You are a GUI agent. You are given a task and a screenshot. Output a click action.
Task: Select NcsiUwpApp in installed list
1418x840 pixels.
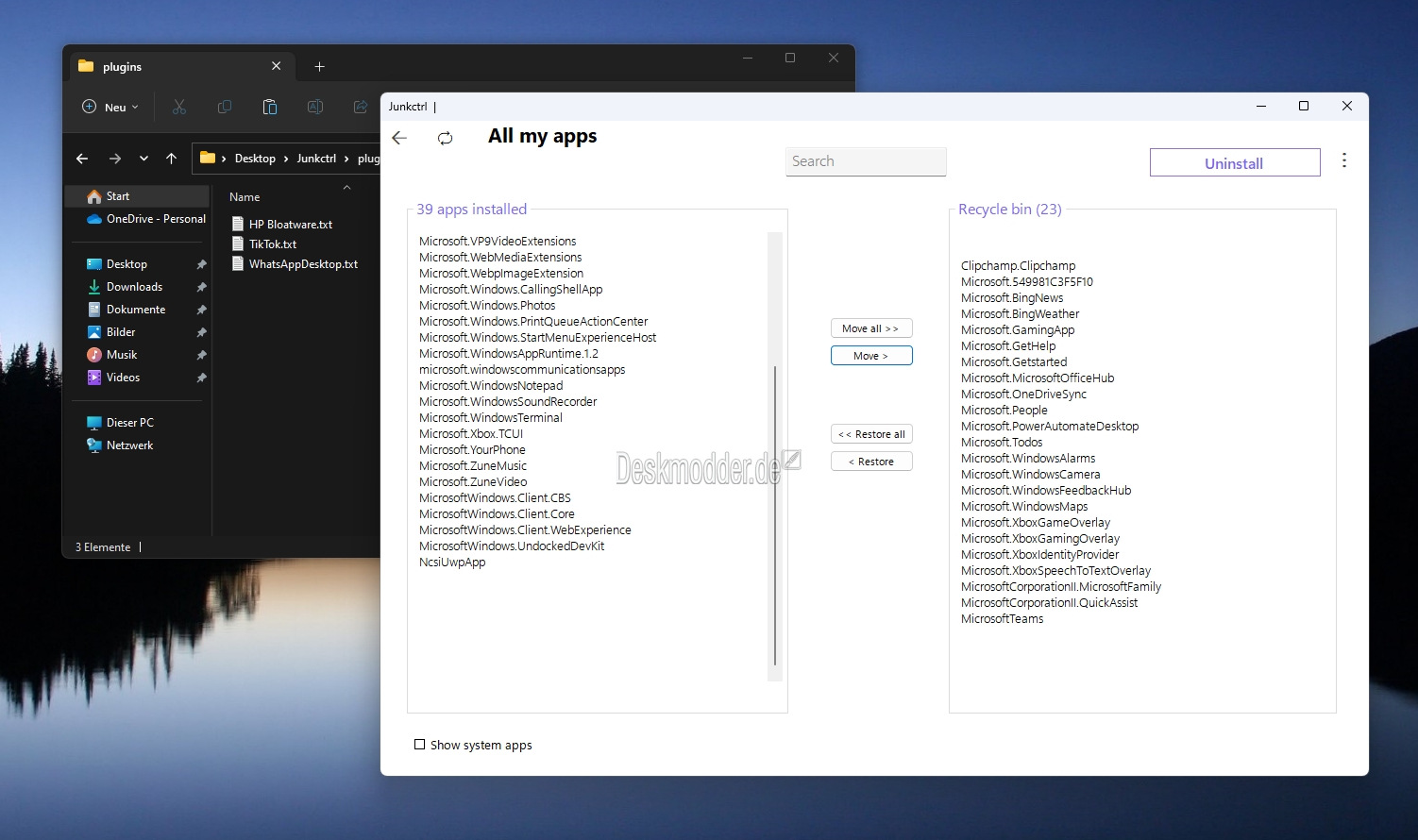(x=452, y=563)
